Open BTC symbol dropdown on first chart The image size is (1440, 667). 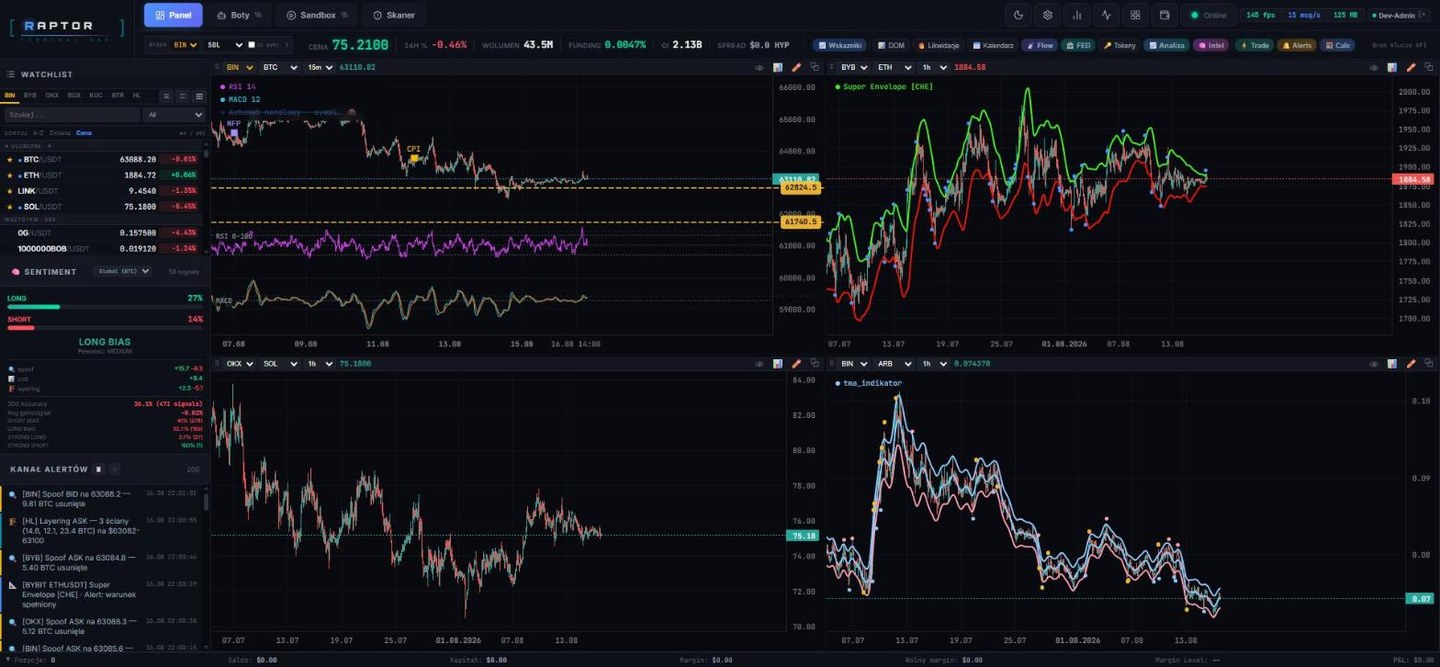click(x=279, y=67)
